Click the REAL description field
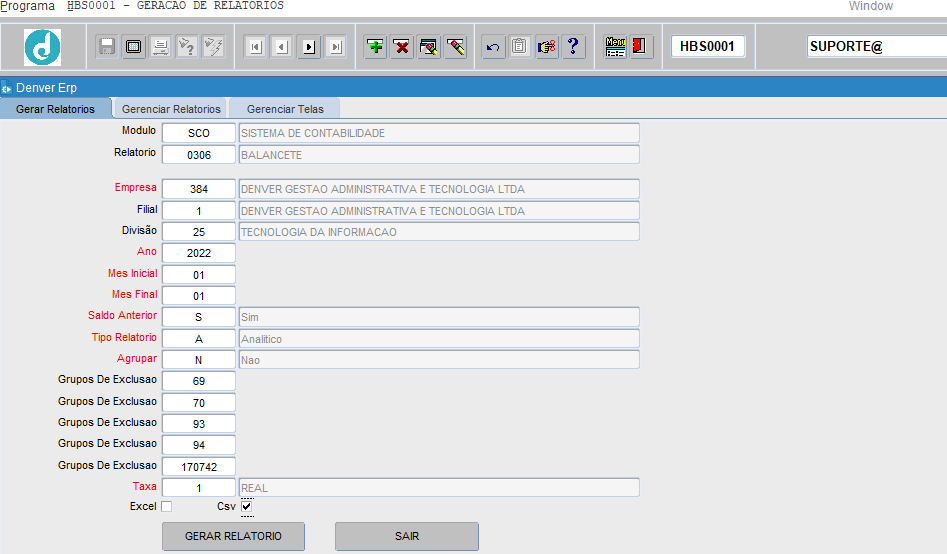Screen dimensions: 947x554 click(x=439, y=488)
